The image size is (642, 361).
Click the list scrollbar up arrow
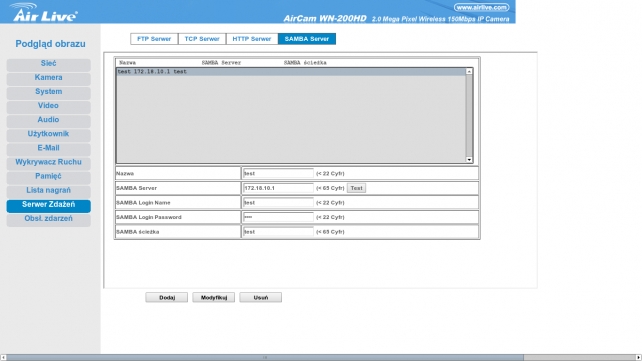pyautogui.click(x=469, y=72)
